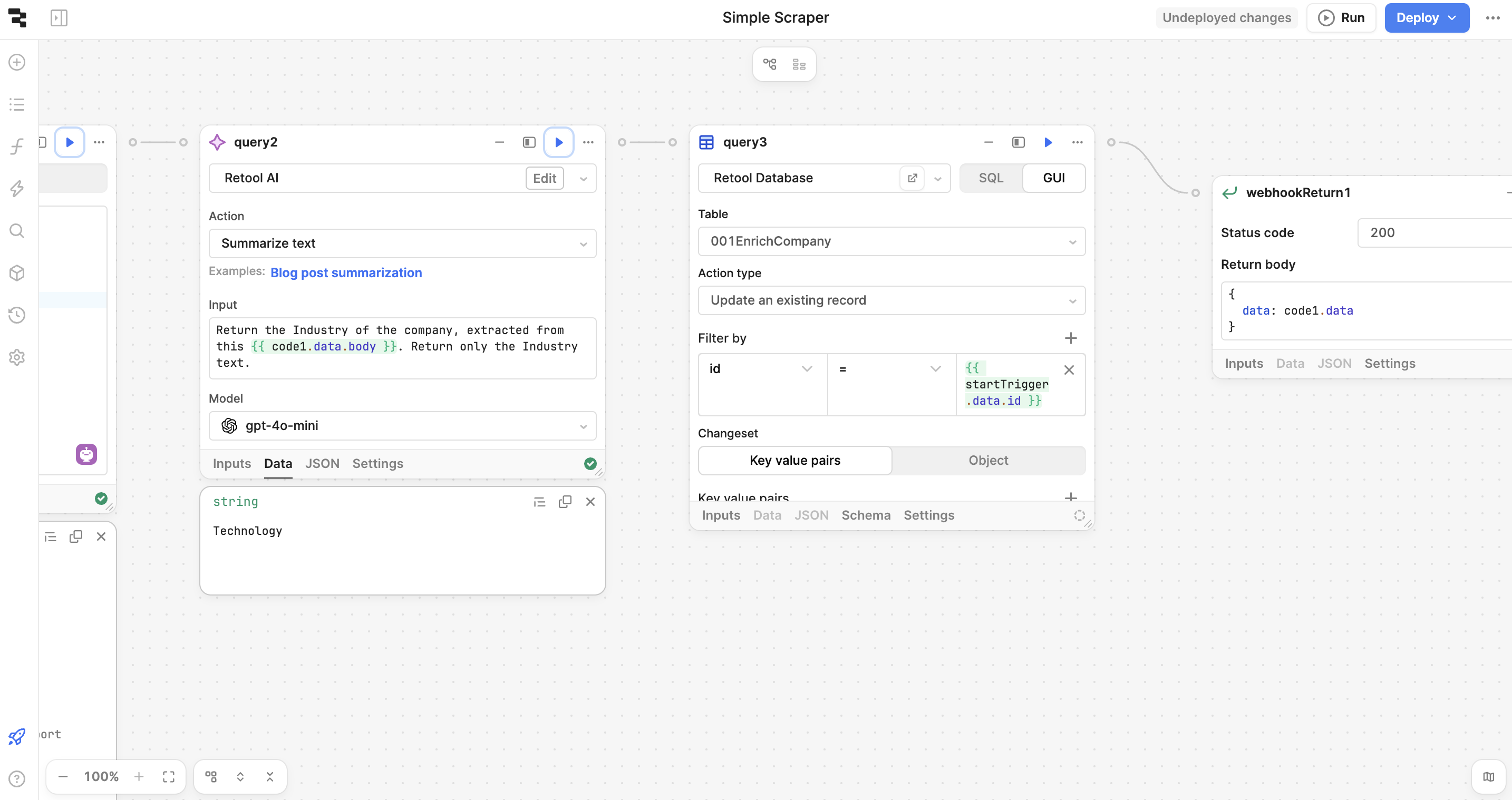Open the Blog post summarization example link
1512x800 pixels.
(x=346, y=272)
